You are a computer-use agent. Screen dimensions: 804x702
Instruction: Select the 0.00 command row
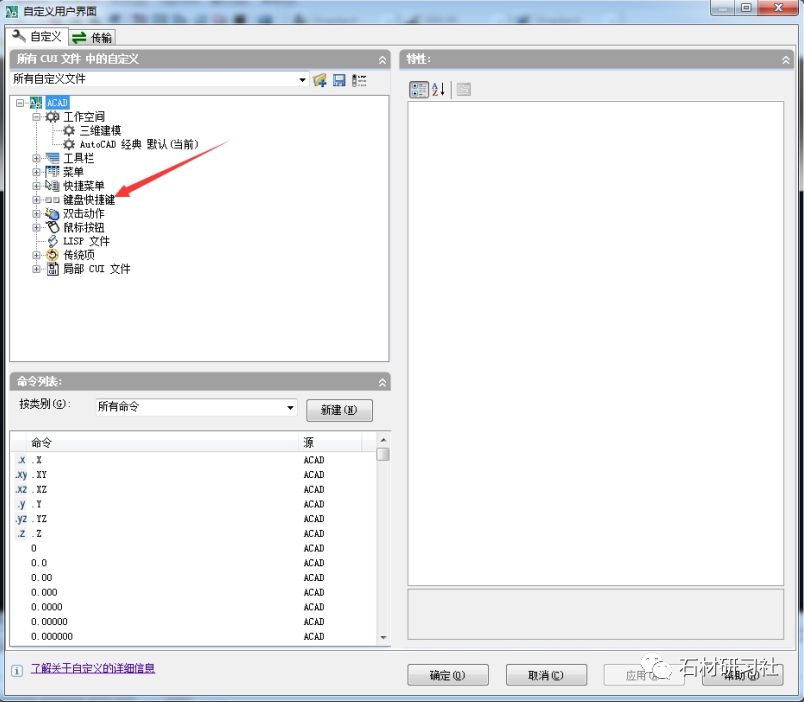pos(194,578)
